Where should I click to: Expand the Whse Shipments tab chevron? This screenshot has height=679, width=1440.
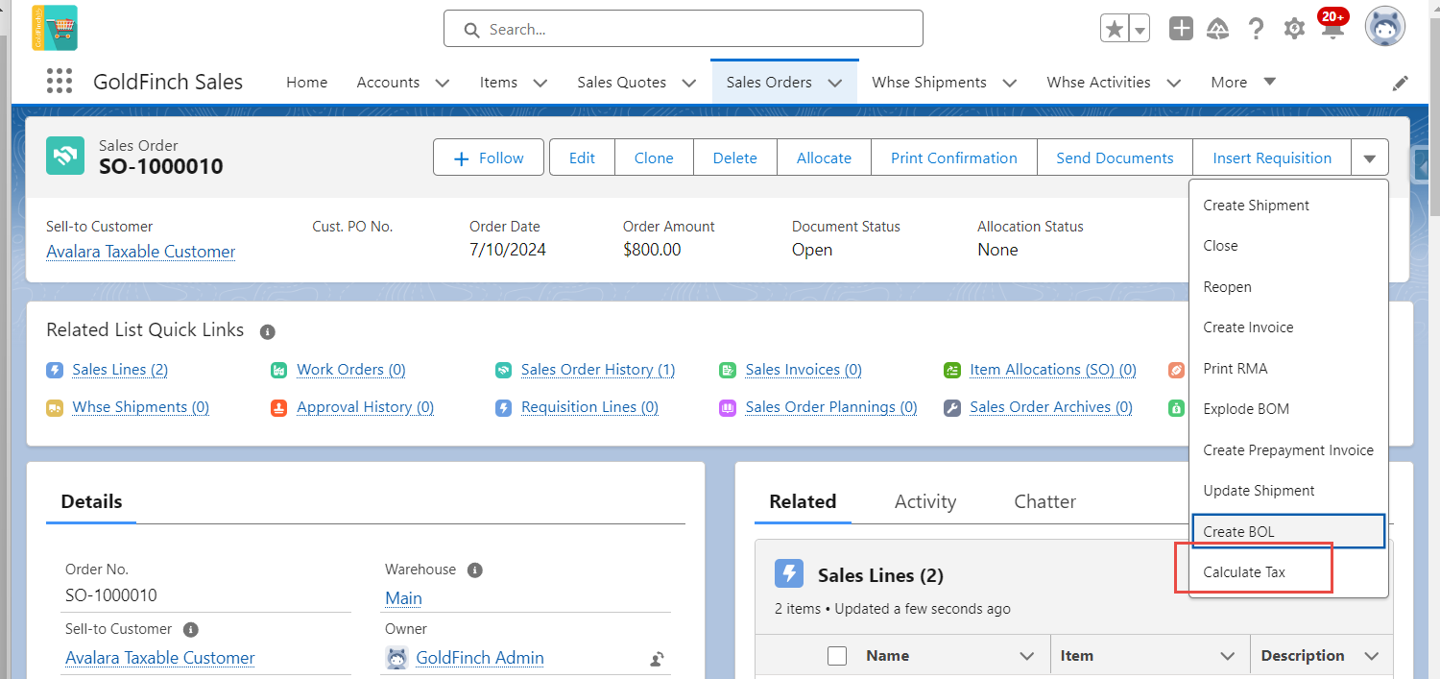coord(1009,83)
